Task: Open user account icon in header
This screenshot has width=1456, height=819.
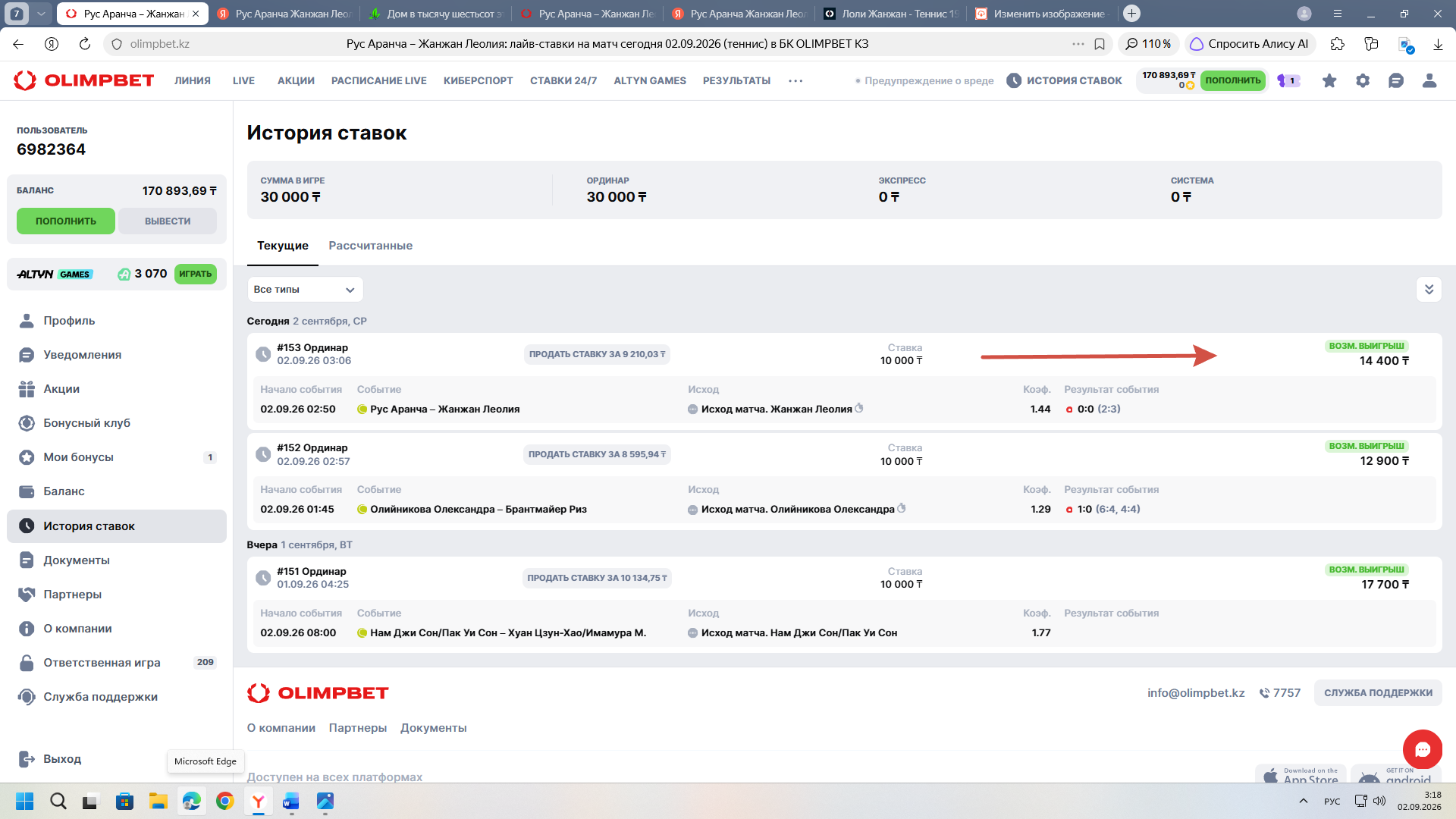Action: pos(1429,80)
